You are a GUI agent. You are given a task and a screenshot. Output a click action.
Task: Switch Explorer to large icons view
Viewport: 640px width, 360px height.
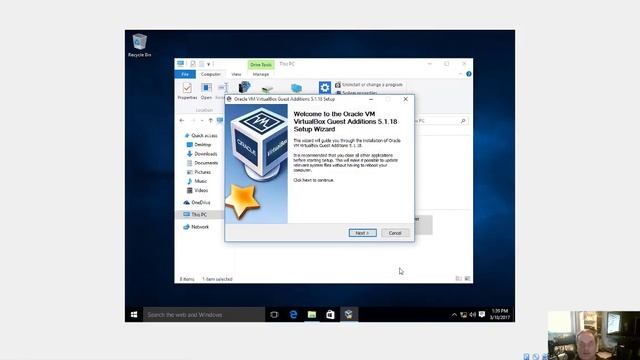(467, 279)
